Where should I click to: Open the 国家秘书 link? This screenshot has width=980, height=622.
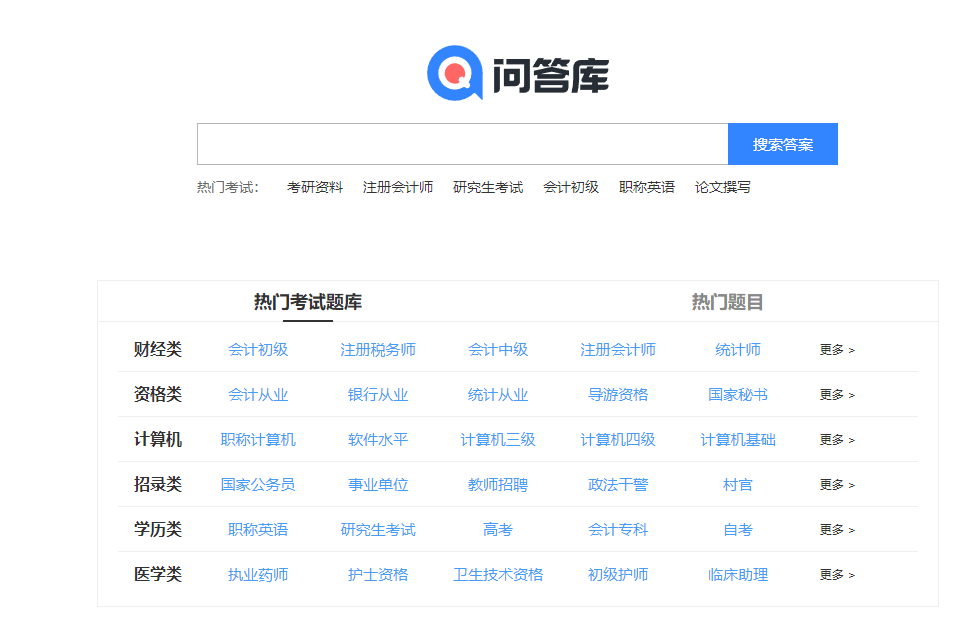(738, 394)
